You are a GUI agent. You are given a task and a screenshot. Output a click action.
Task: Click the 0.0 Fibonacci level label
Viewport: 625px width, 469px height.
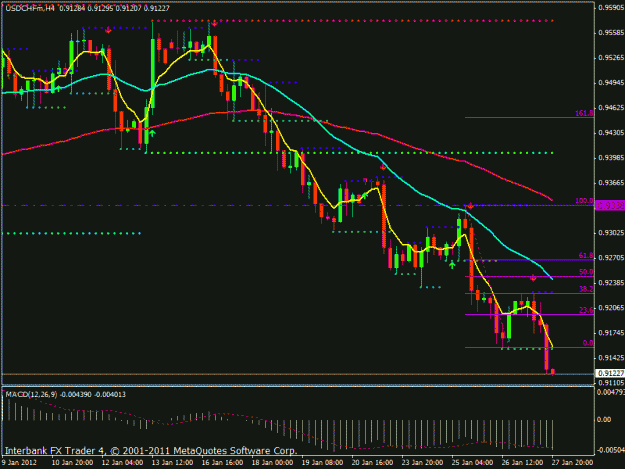(588, 343)
